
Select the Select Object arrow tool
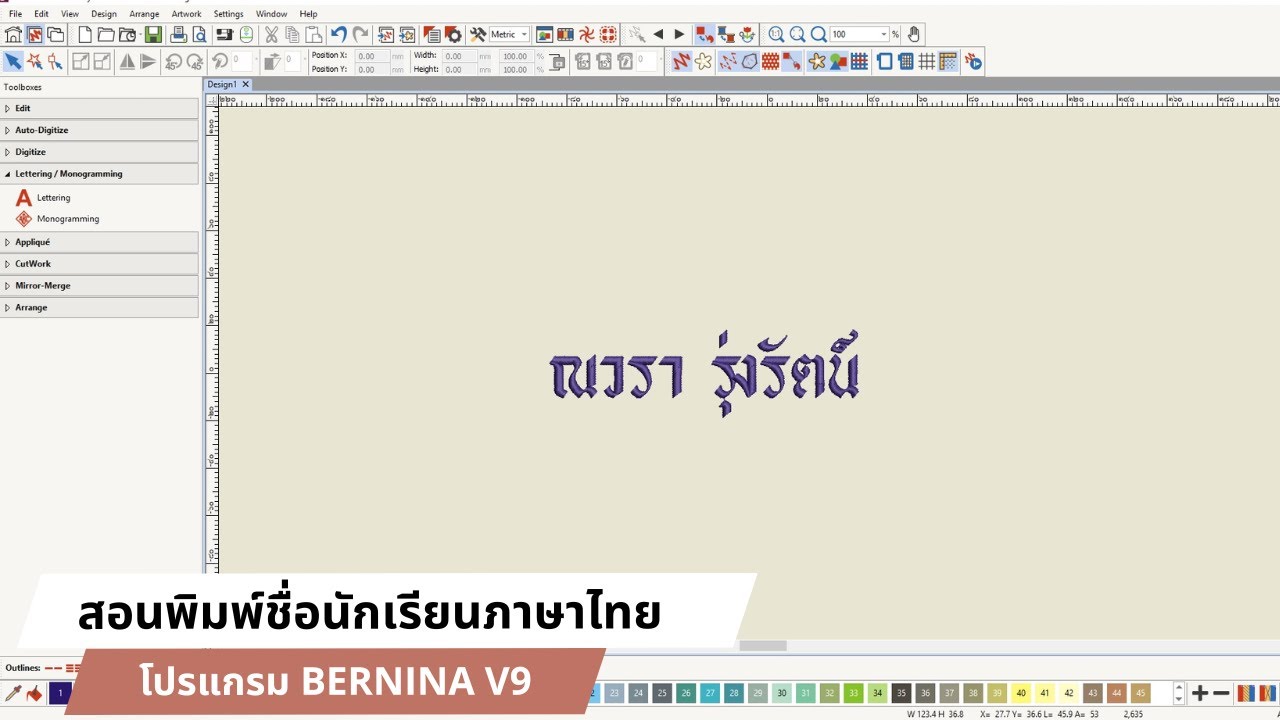(x=13, y=61)
